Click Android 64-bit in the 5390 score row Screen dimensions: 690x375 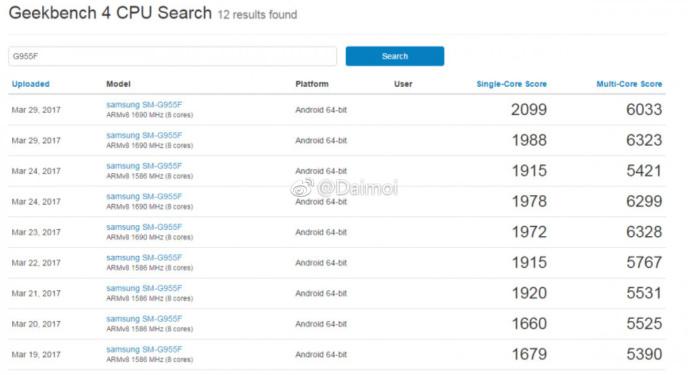[321, 354]
